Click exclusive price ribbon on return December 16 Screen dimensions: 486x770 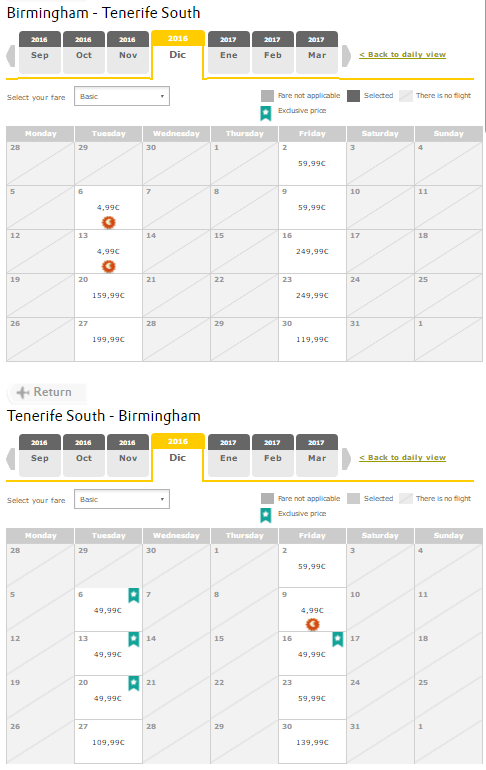pyautogui.click(x=338, y=639)
